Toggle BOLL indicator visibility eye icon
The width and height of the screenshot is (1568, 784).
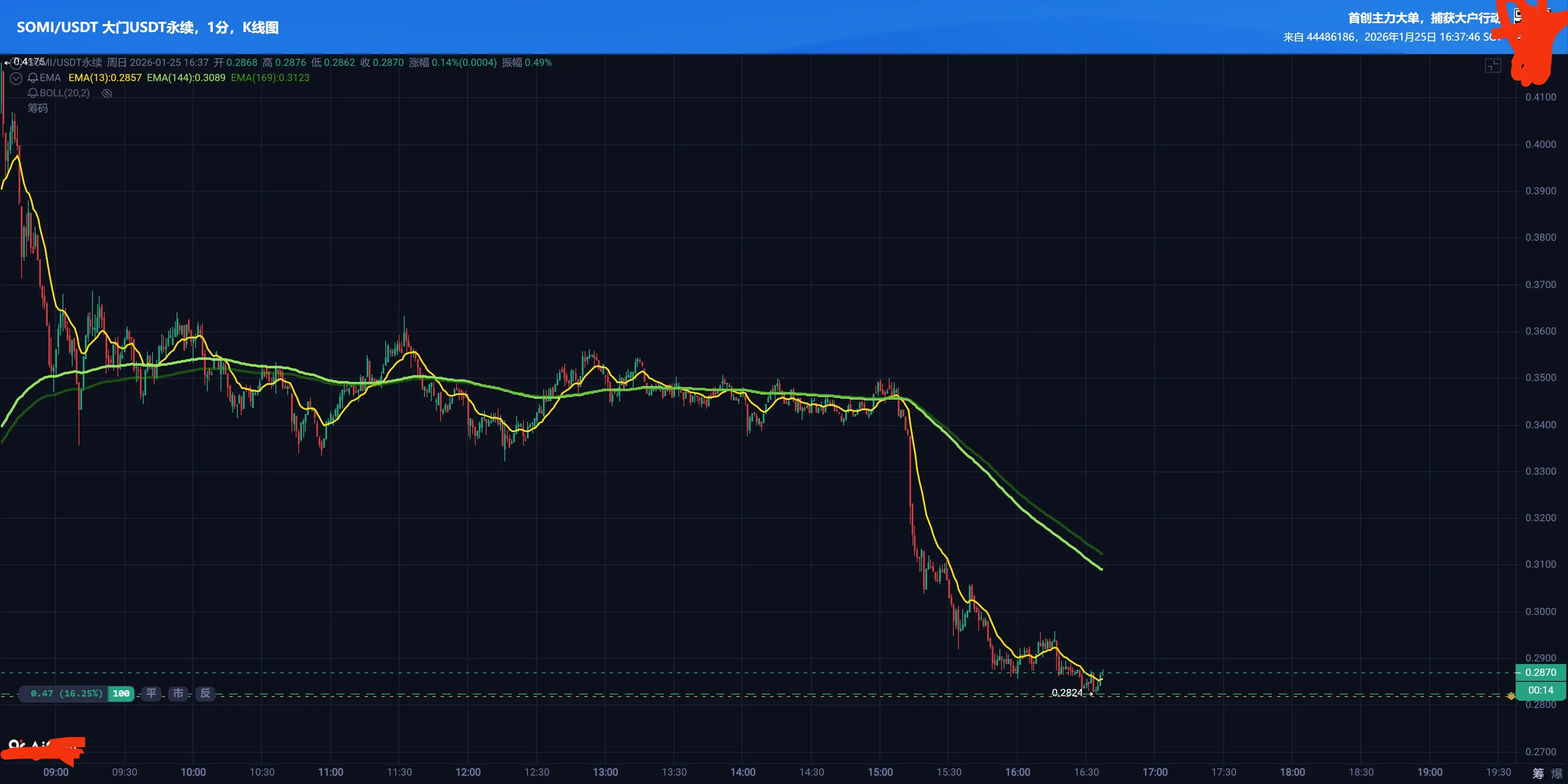click(106, 93)
